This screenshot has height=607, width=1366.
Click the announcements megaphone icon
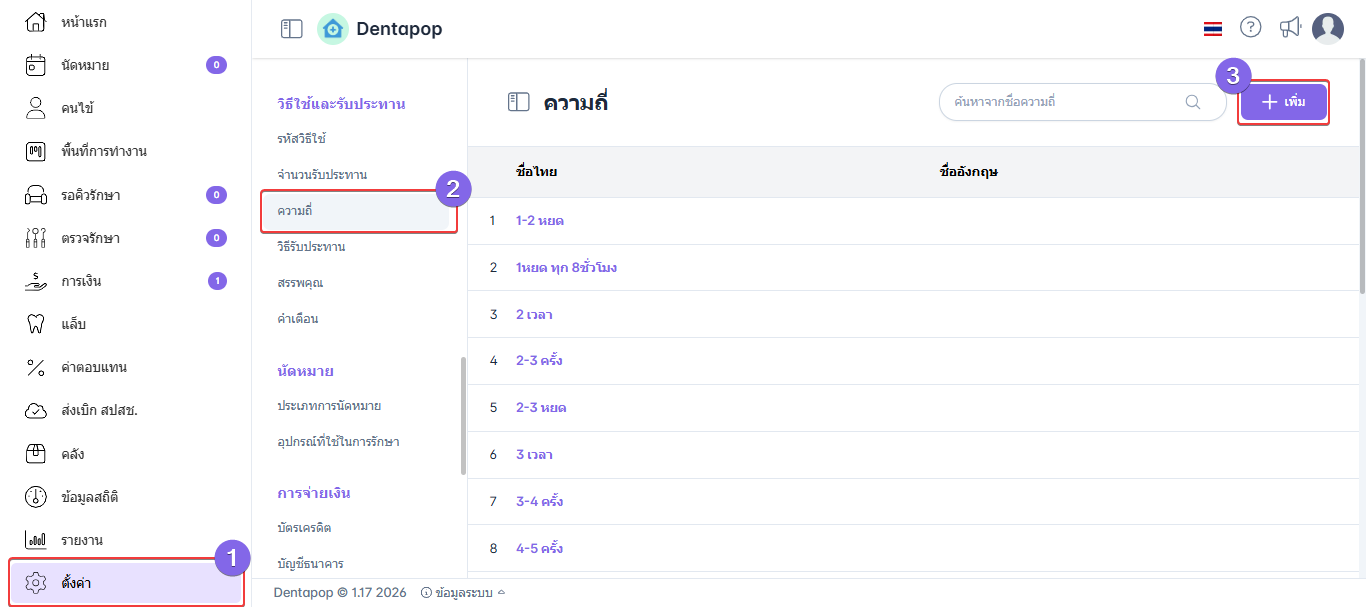tap(1290, 28)
